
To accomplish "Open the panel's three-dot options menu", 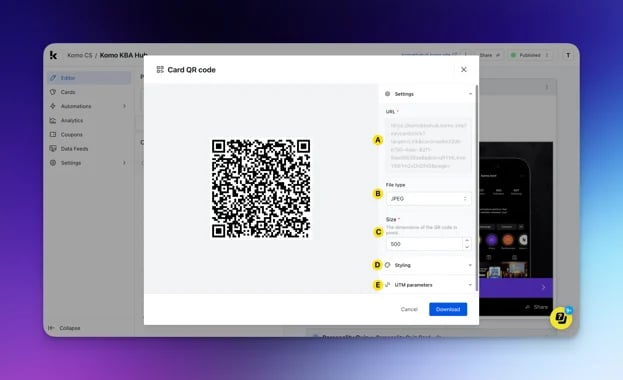I will pos(547,87).
